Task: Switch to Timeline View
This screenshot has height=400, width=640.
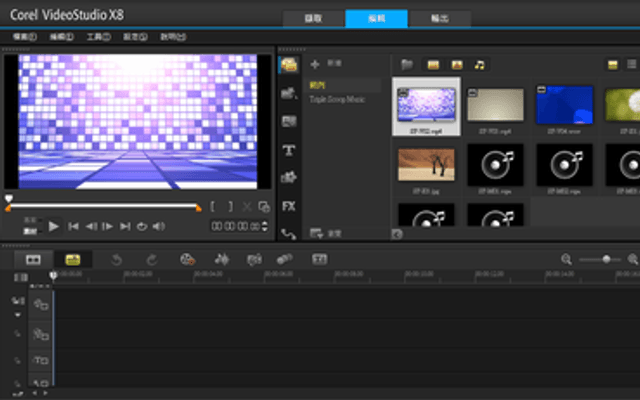Action: pyautogui.click(x=73, y=260)
